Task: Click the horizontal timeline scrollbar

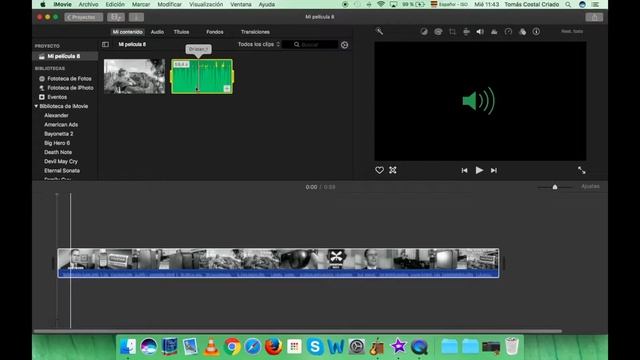Action: click(x=298, y=331)
